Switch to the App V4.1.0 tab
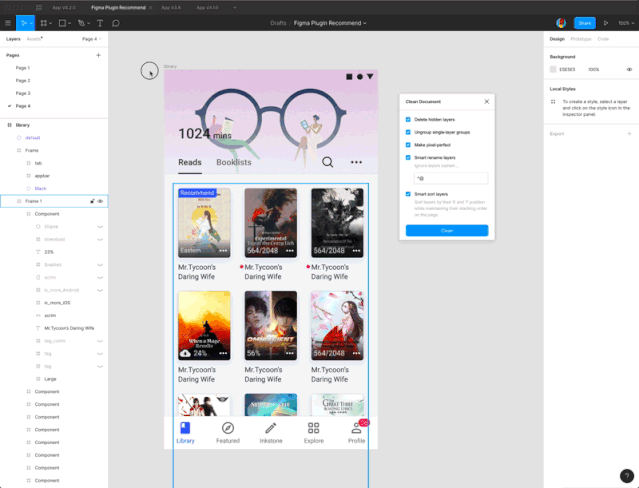This screenshot has height=488, width=639. click(x=207, y=7)
